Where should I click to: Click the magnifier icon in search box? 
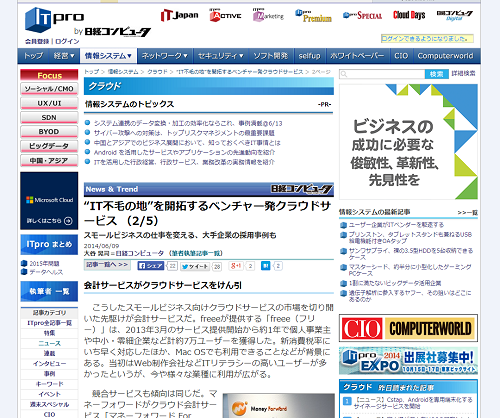[x=344, y=74]
